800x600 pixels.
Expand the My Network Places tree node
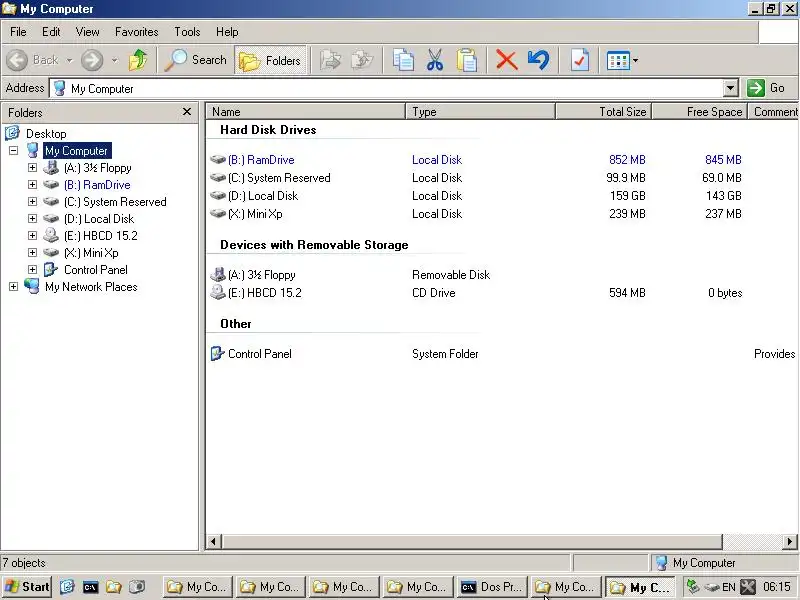[14, 286]
